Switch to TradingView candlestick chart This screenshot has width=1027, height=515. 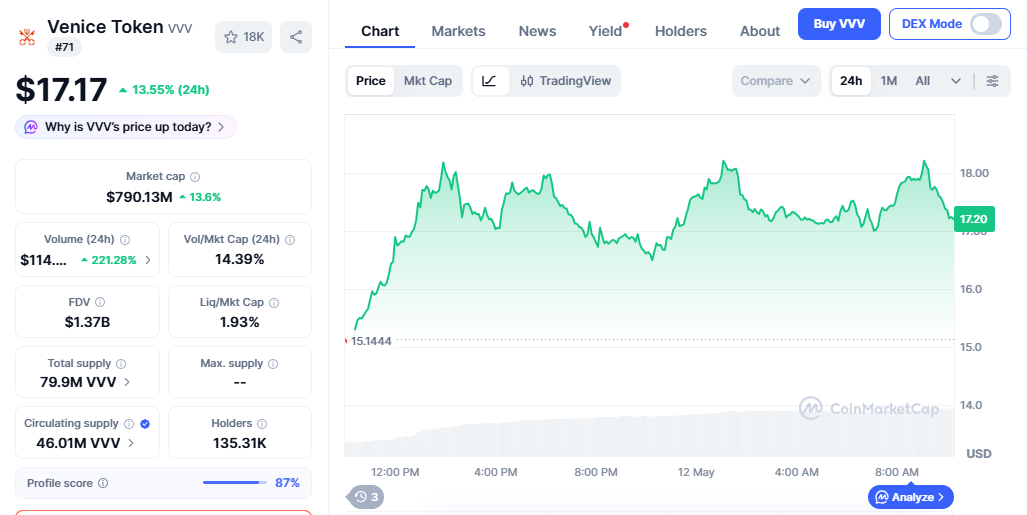566,81
